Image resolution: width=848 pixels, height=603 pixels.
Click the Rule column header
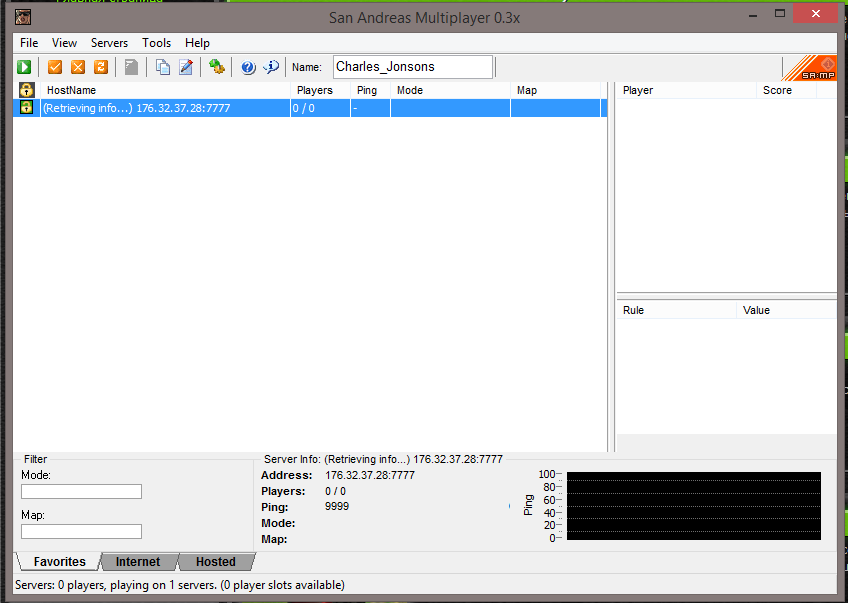[677, 310]
